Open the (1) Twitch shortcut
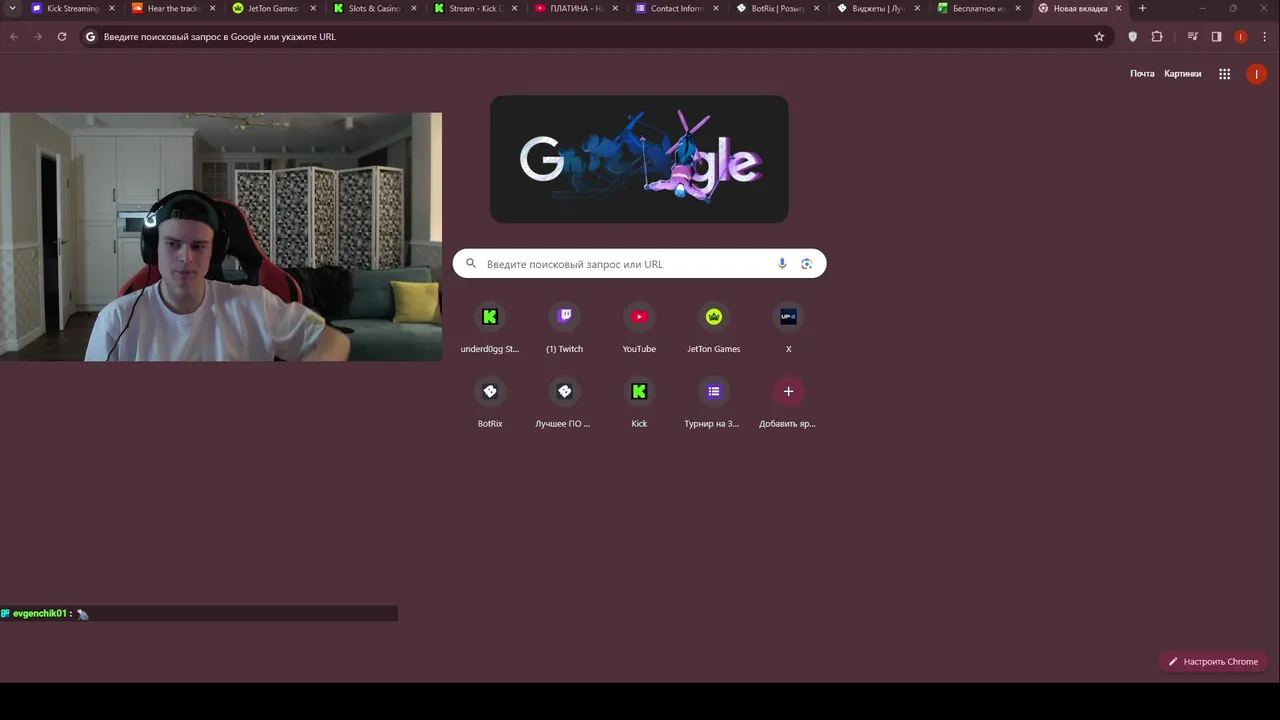The height and width of the screenshot is (720, 1280). 564,328
